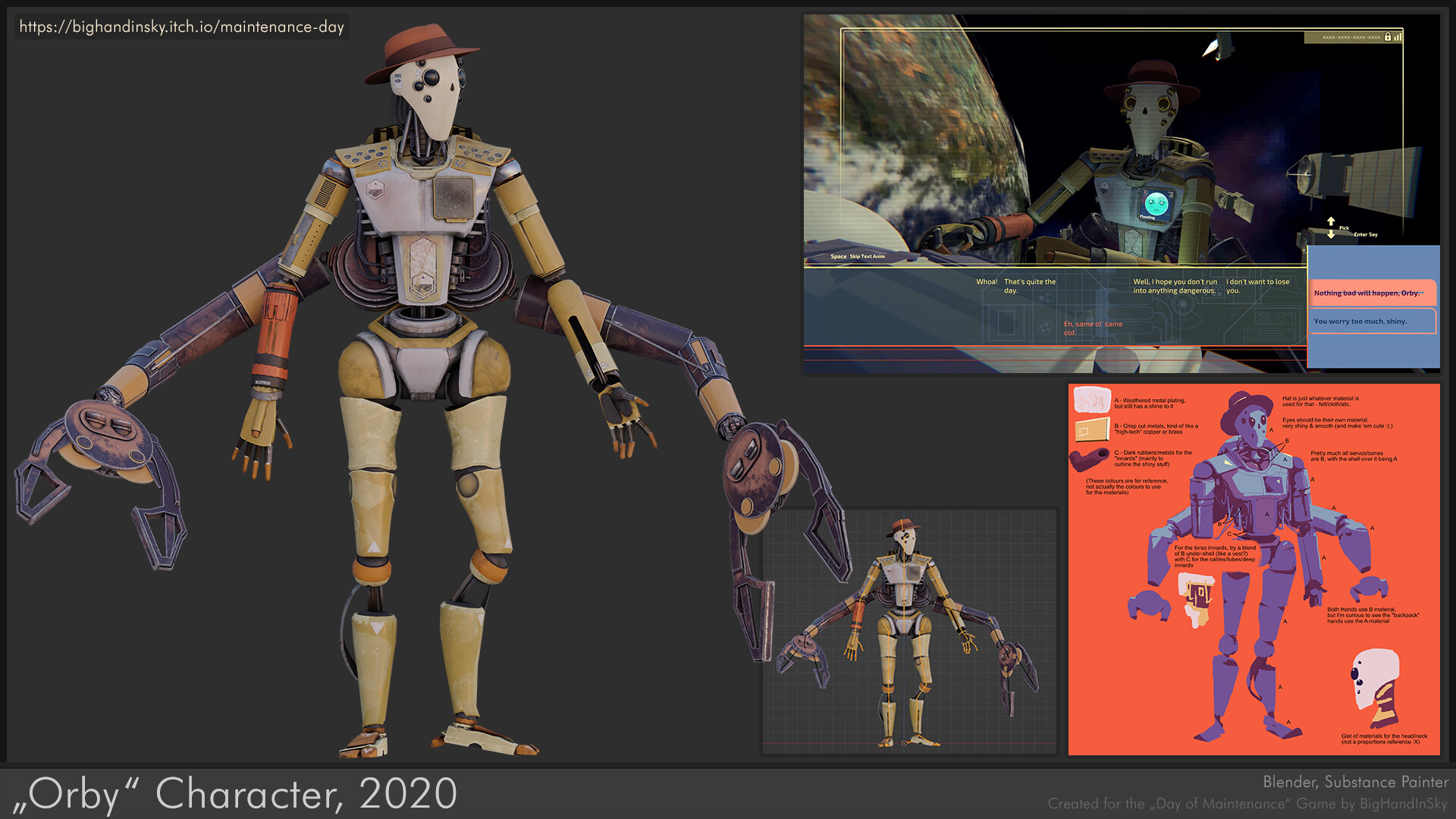Click the "Orby" Character 2020 title text
The height and width of the screenshot is (819, 1456).
coord(235,793)
